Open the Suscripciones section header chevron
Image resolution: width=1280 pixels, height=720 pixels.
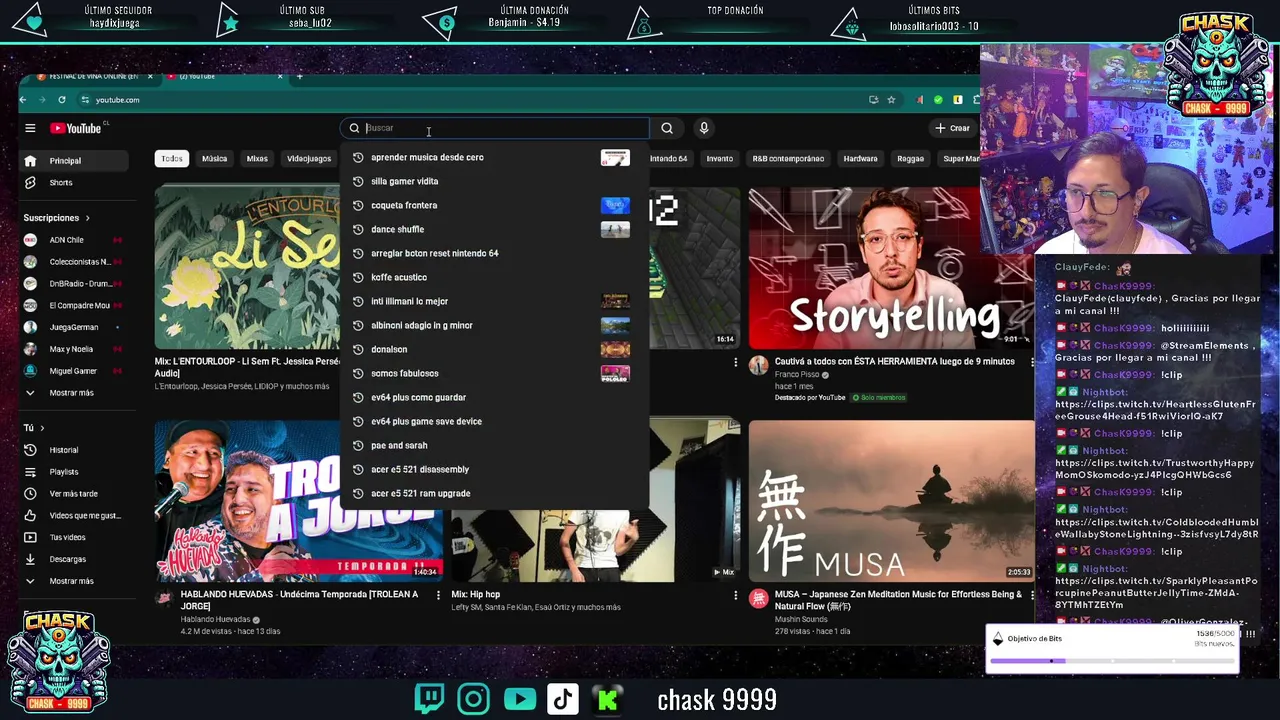[87, 218]
